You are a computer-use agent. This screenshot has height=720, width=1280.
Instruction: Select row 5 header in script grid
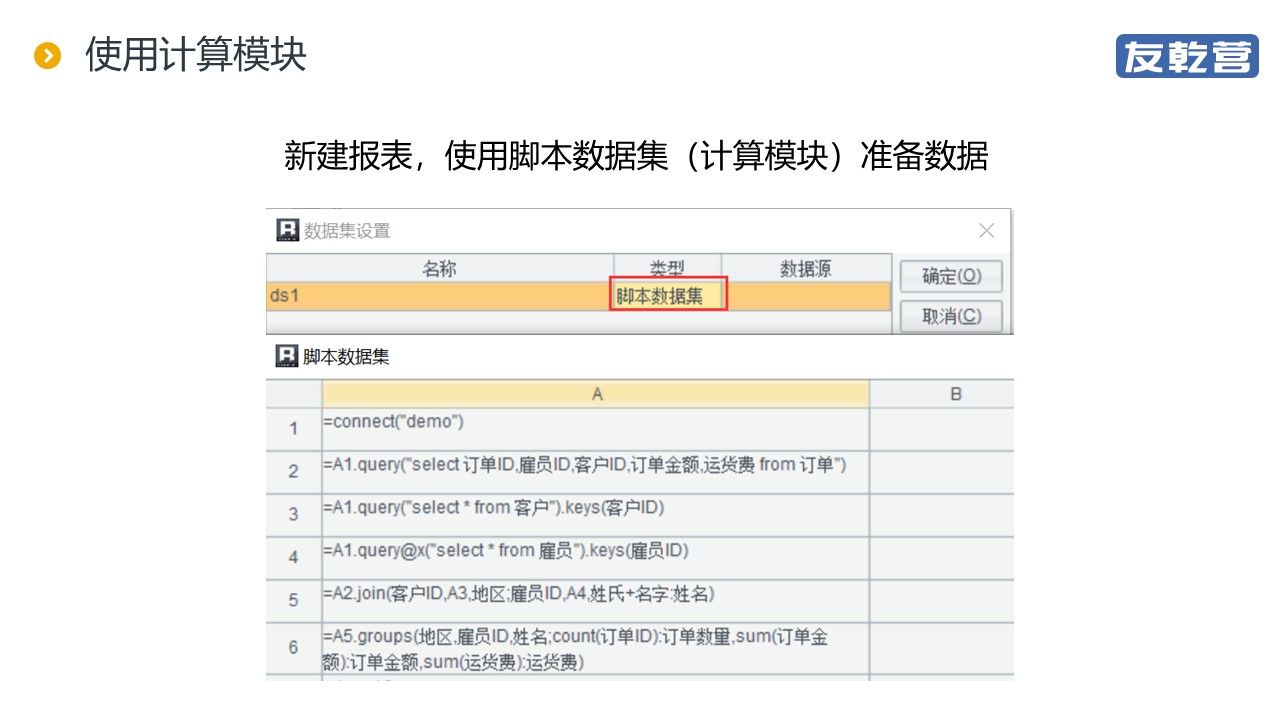click(294, 601)
